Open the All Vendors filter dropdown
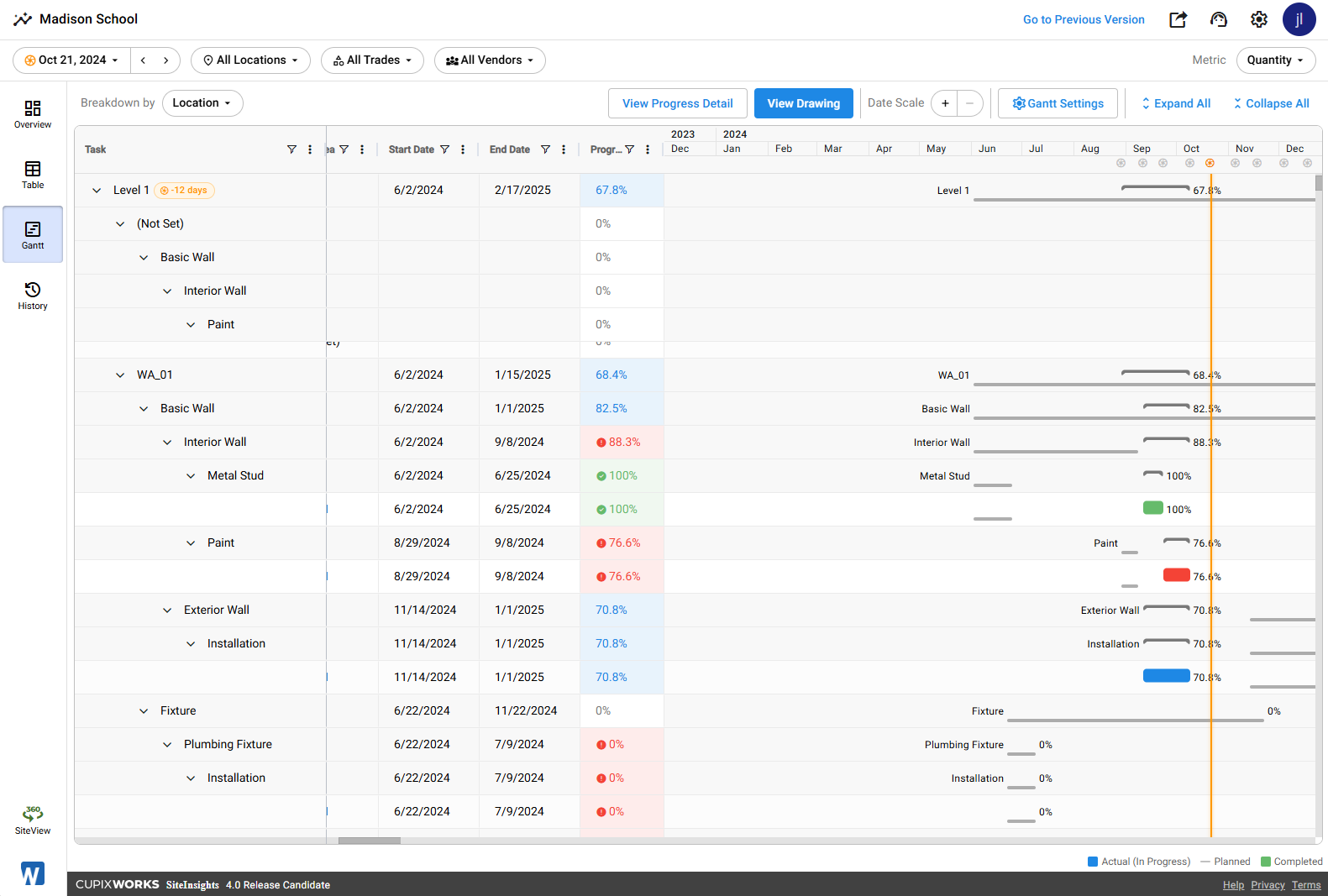 [490, 60]
